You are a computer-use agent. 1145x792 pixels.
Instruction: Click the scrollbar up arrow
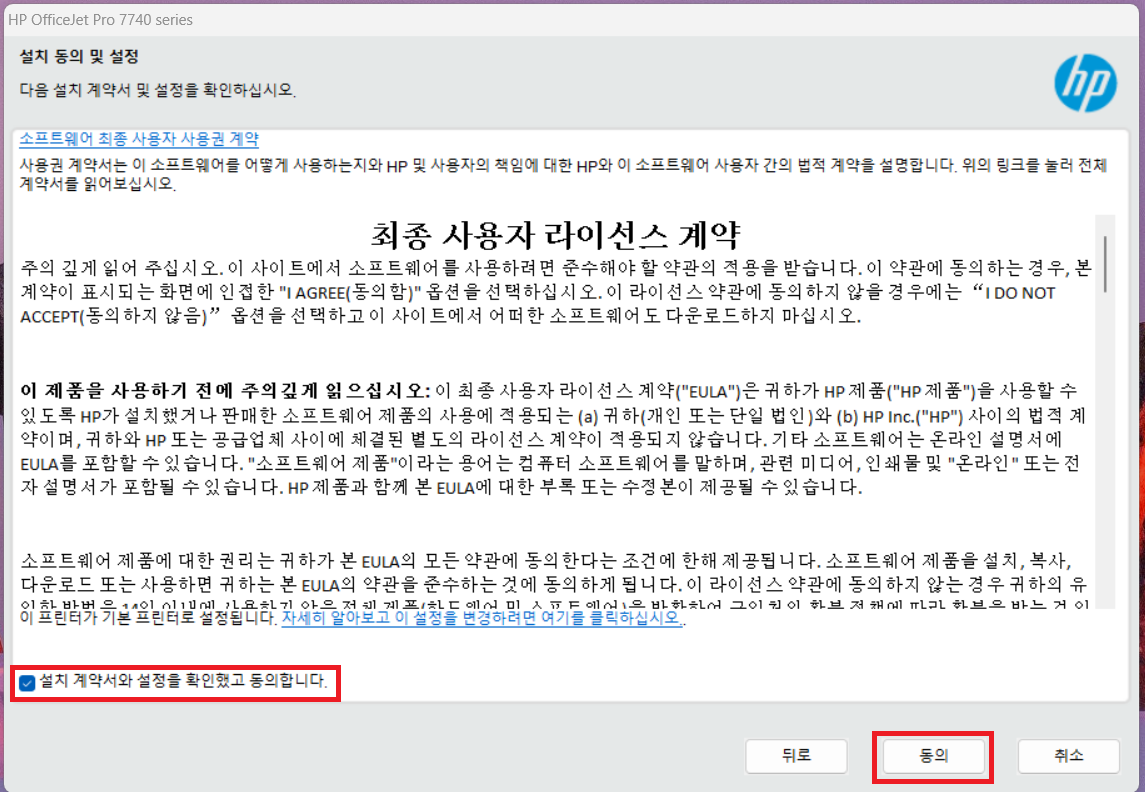tap(1105, 219)
